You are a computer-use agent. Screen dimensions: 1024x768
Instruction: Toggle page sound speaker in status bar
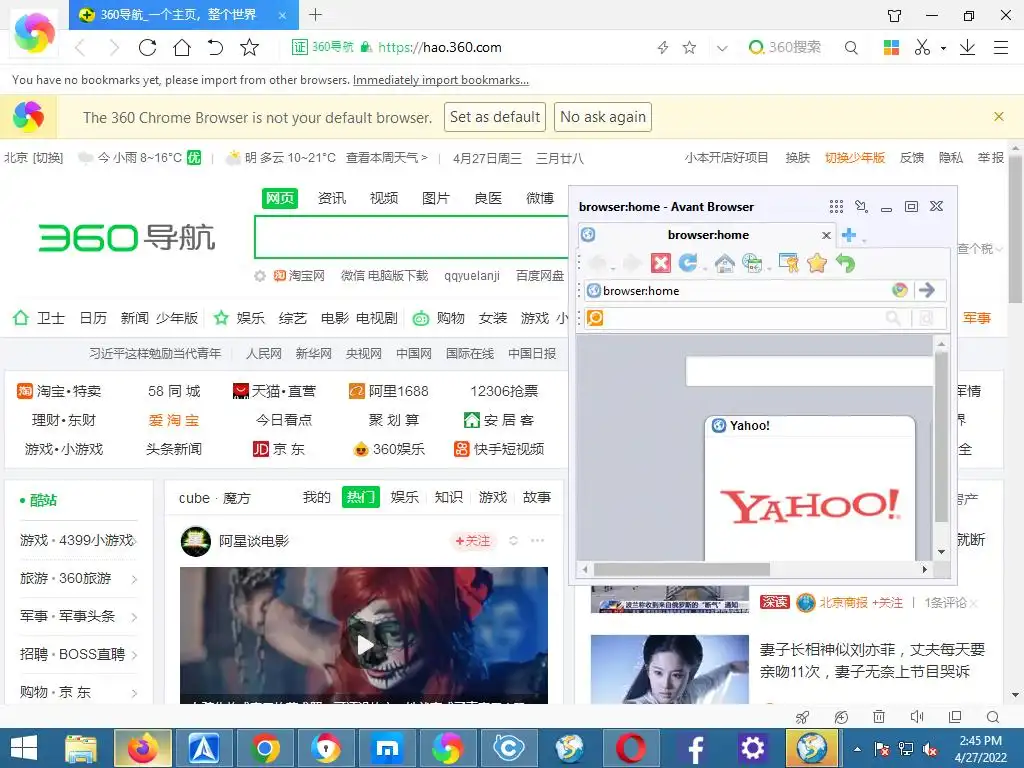917,717
